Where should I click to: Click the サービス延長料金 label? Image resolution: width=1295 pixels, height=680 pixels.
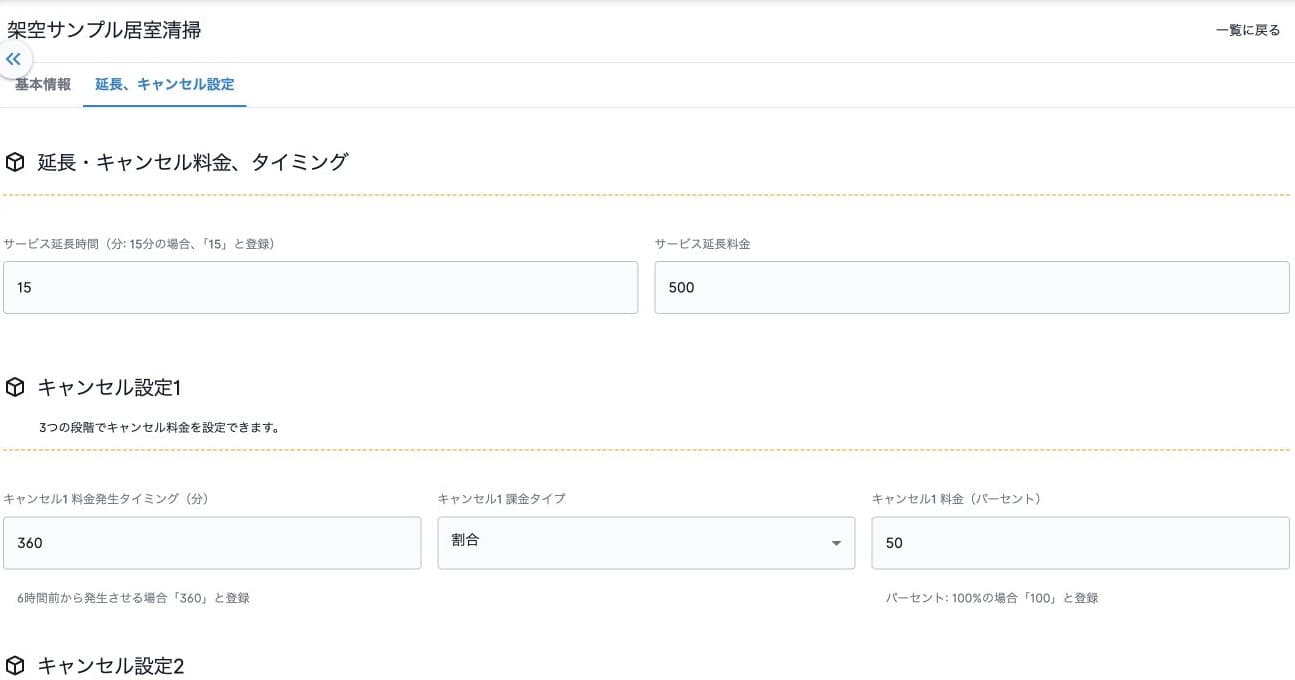pyautogui.click(x=702, y=244)
